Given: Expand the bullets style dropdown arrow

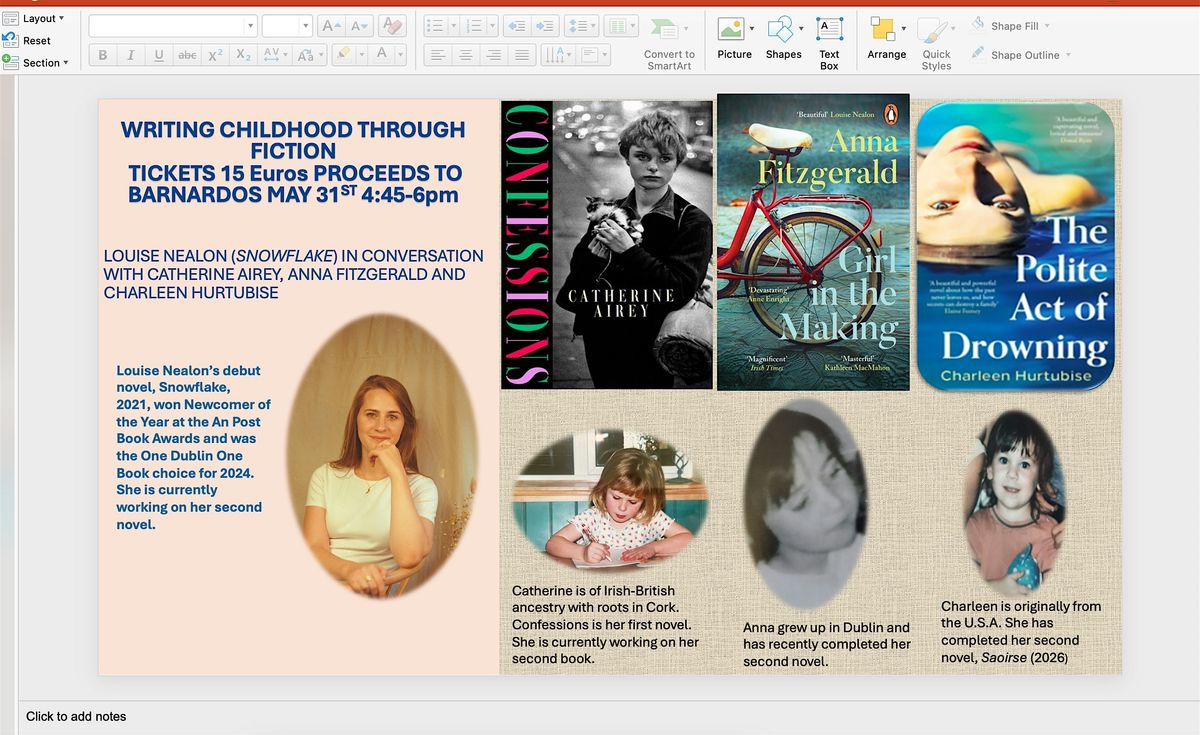Looking at the screenshot, I should 452,26.
